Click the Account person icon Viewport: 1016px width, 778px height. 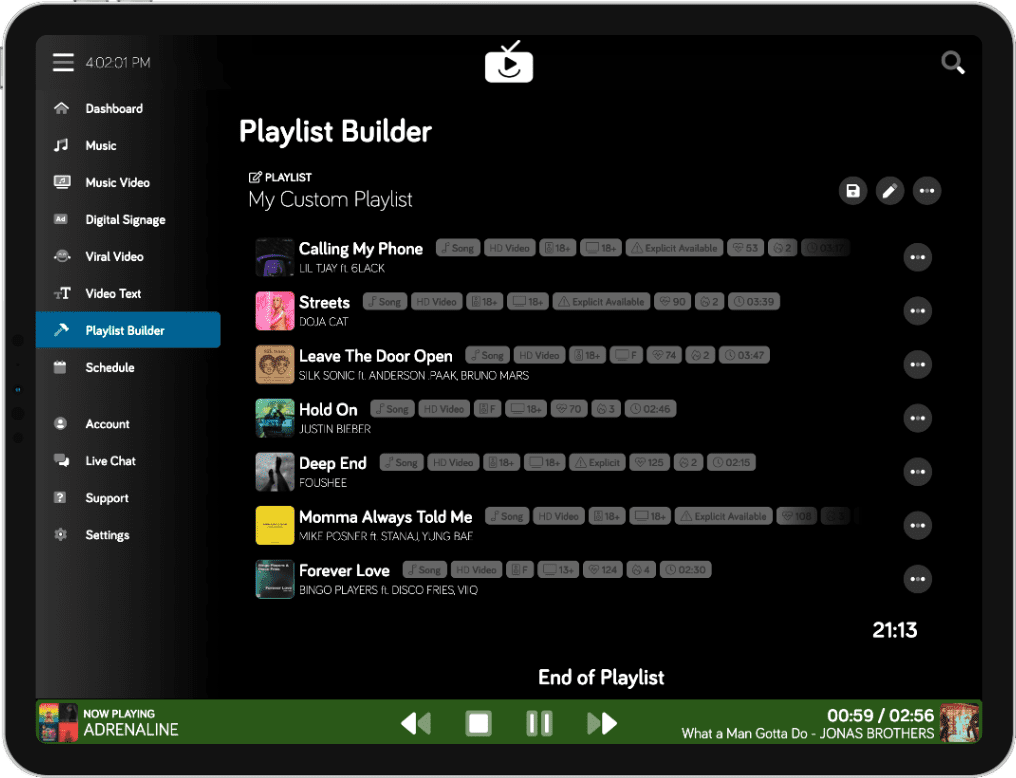pyautogui.click(x=60, y=424)
